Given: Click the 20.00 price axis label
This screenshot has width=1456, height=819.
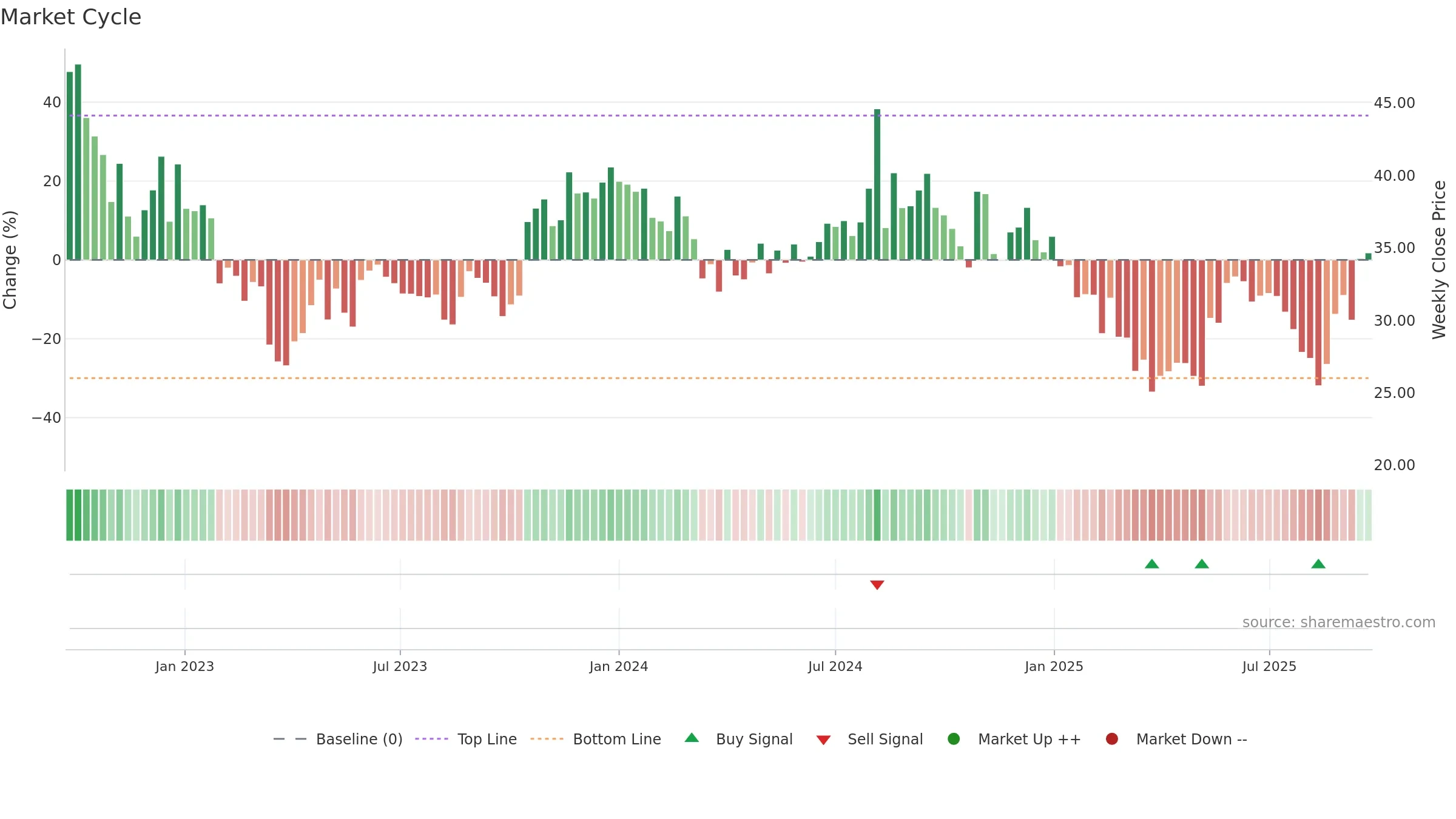Looking at the screenshot, I should [x=1394, y=465].
